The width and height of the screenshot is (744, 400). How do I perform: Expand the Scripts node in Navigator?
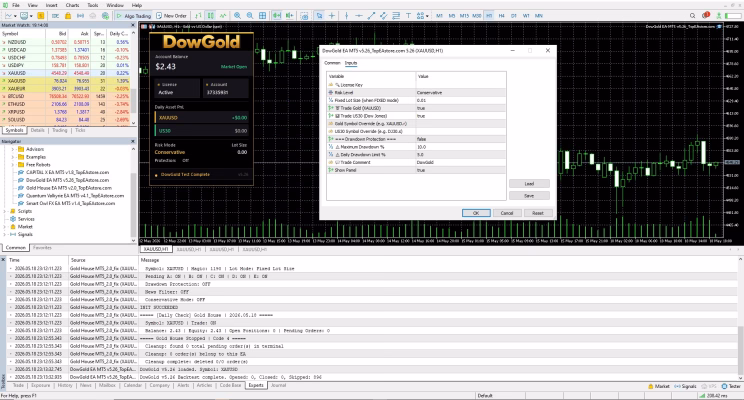(x=5, y=211)
